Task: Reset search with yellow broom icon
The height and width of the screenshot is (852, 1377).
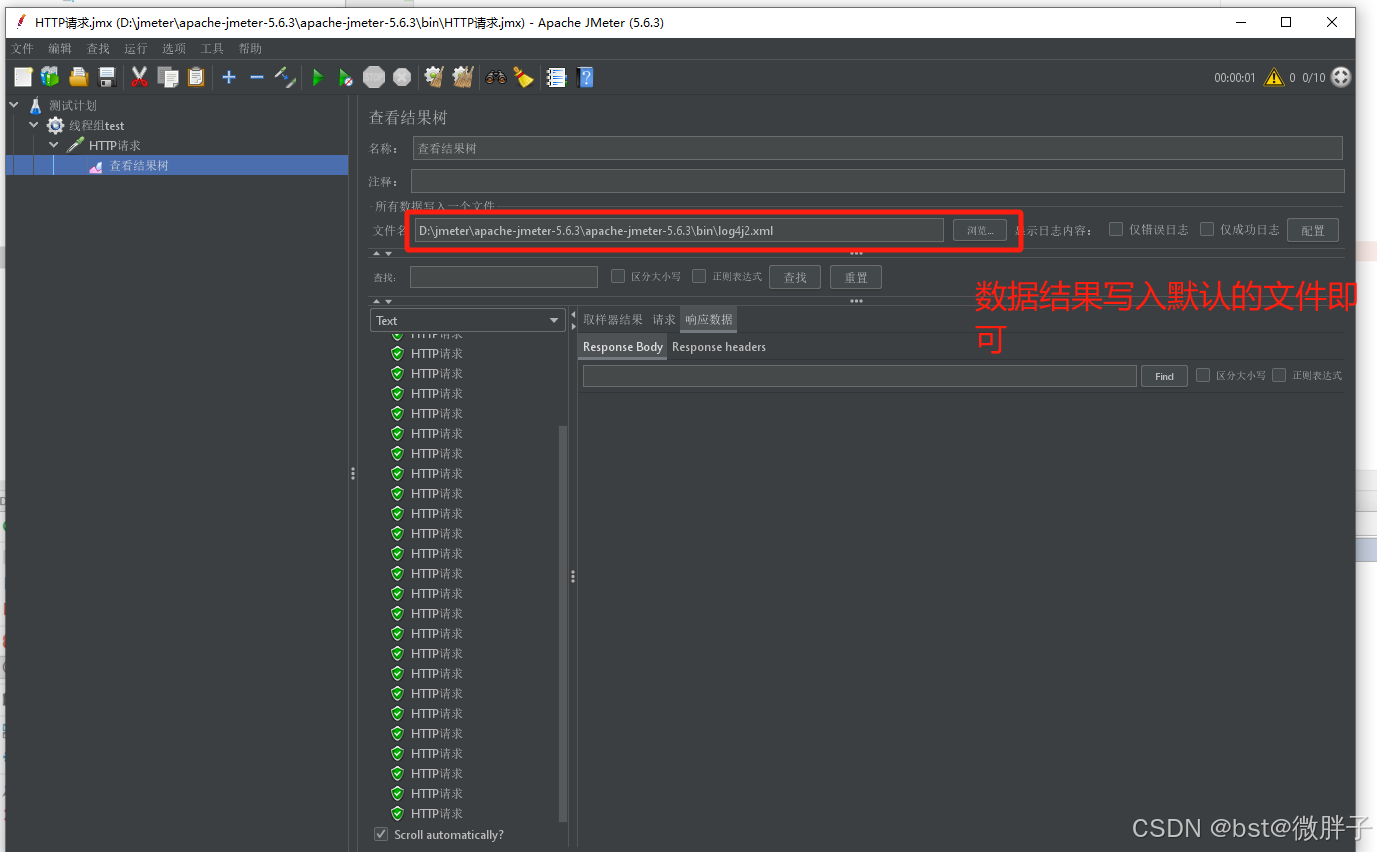Action: 524,77
